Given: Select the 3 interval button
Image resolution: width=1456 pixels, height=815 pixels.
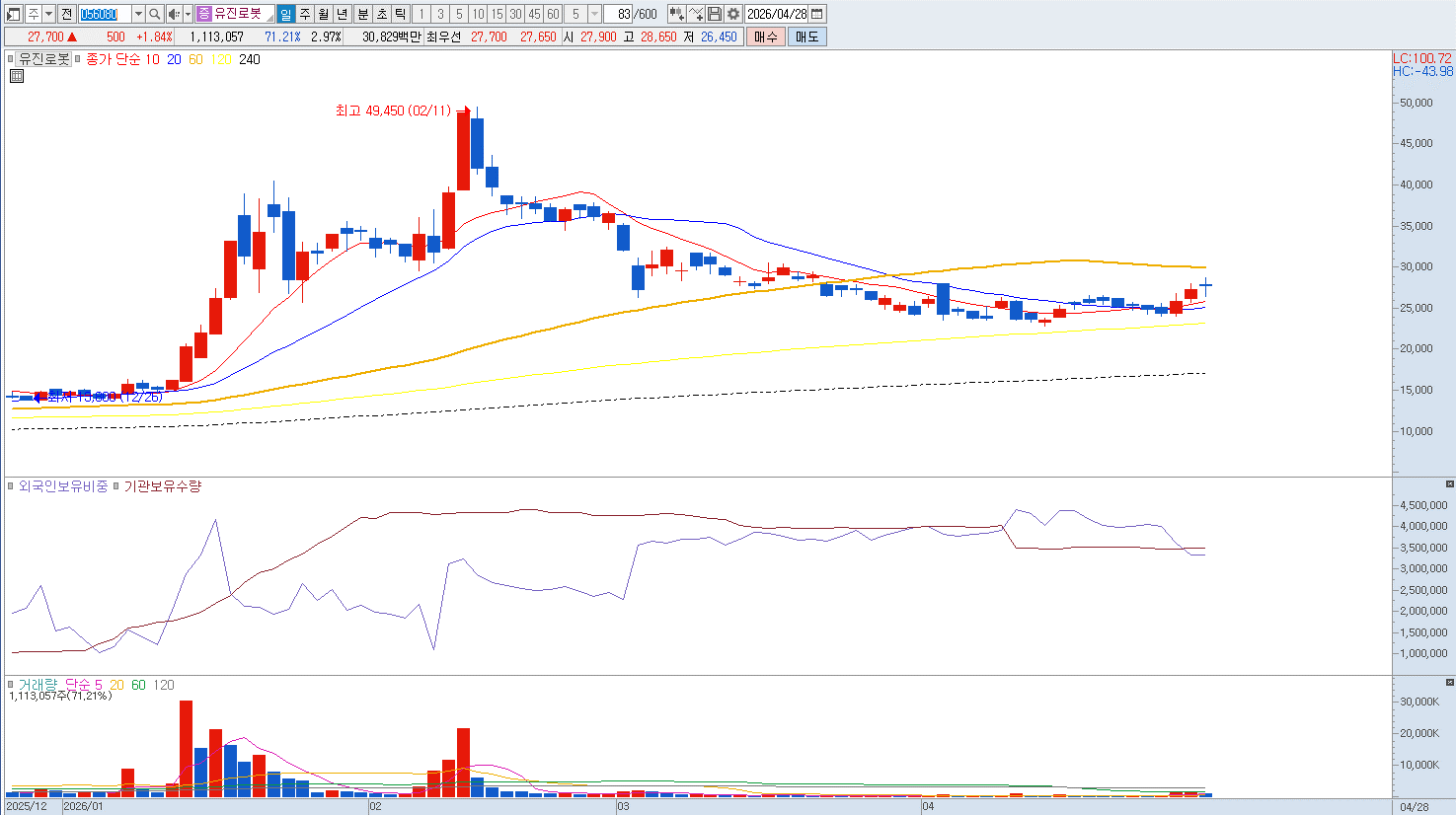Looking at the screenshot, I should point(440,14).
